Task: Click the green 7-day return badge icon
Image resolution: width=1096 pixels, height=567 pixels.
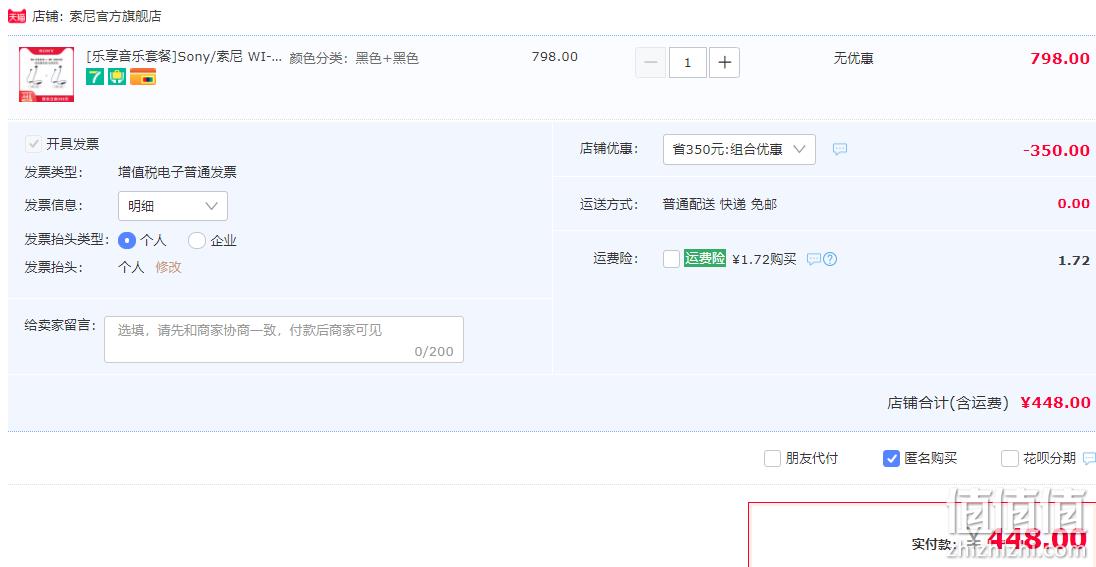Action: [95, 77]
